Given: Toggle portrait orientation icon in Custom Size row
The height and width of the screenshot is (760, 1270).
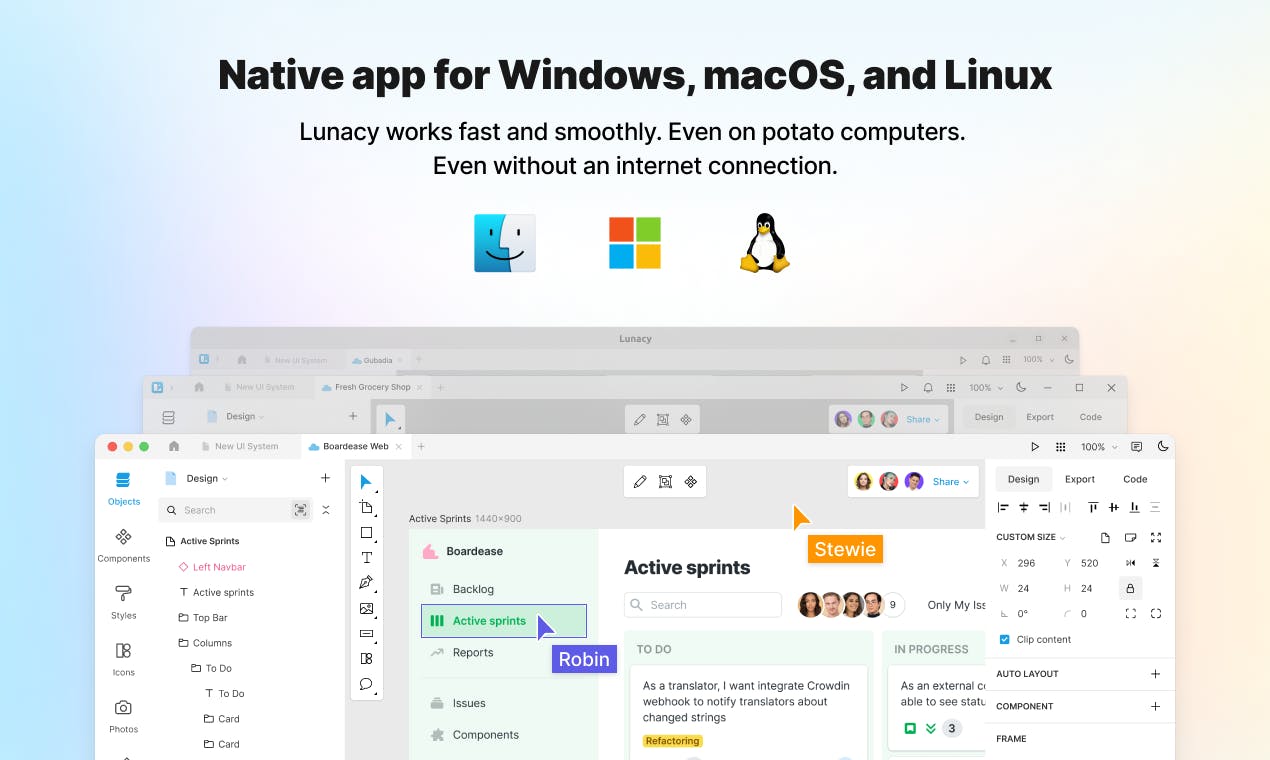Looking at the screenshot, I should (x=1105, y=537).
